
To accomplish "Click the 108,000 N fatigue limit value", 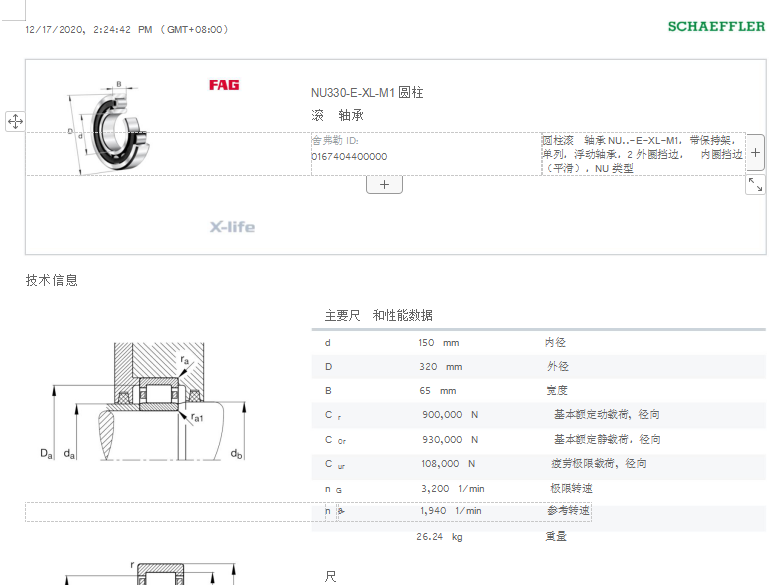I will click(447, 463).
